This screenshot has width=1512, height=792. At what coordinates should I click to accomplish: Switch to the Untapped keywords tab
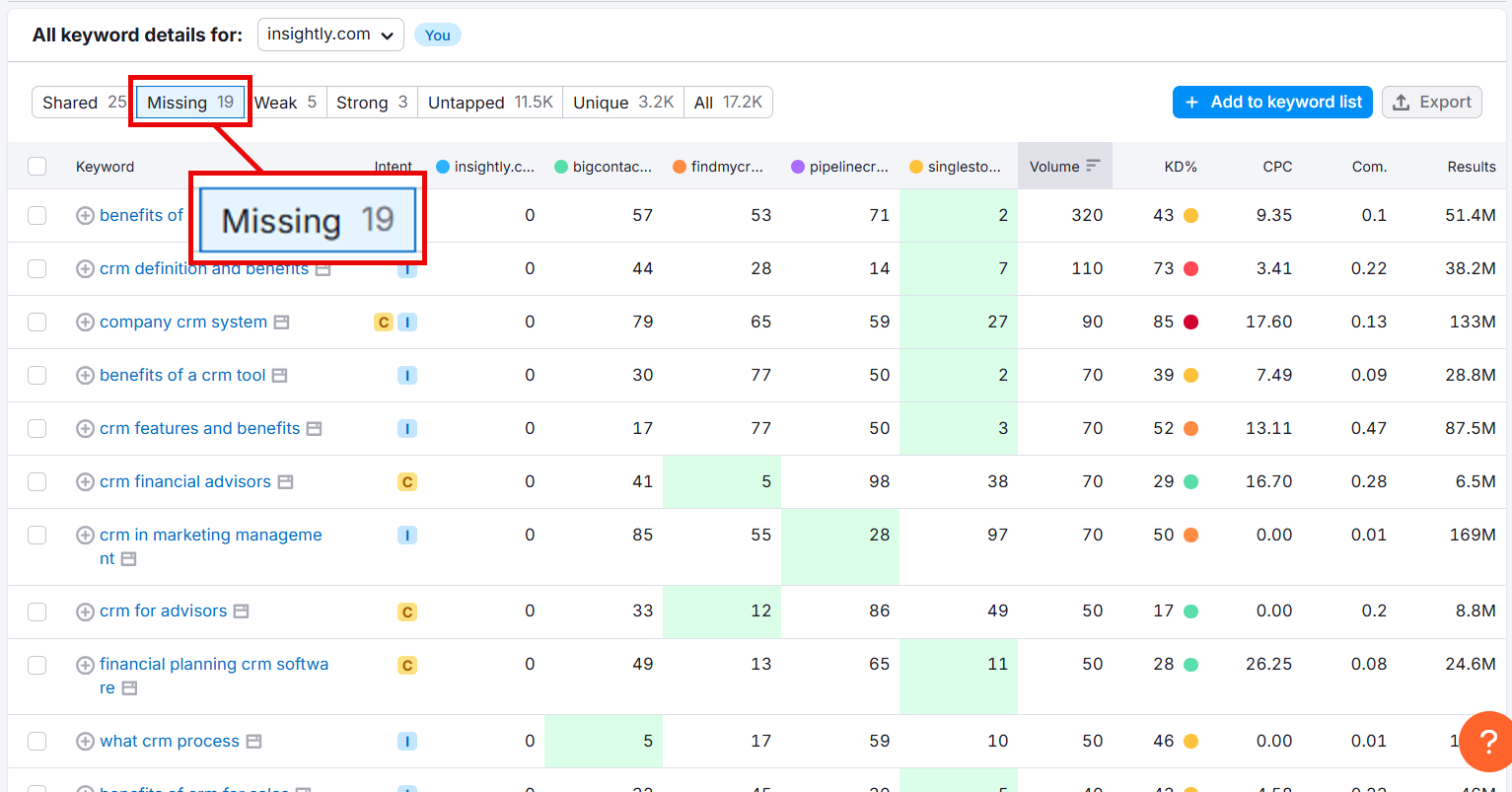[x=490, y=103]
